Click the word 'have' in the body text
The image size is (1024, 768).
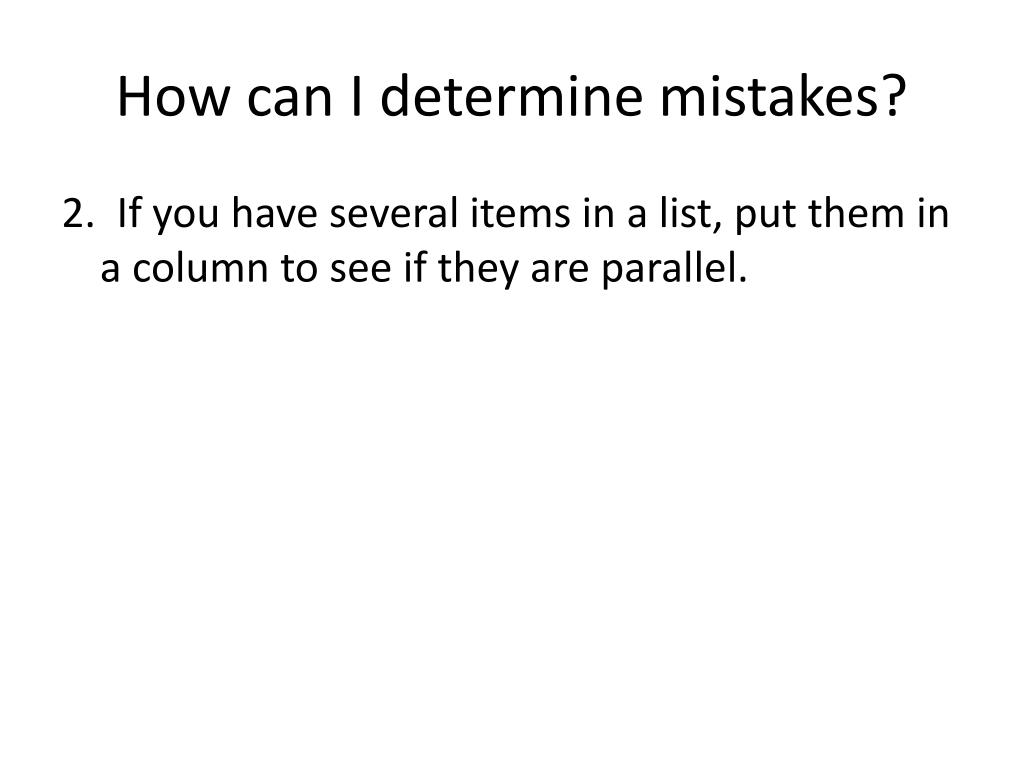[274, 214]
